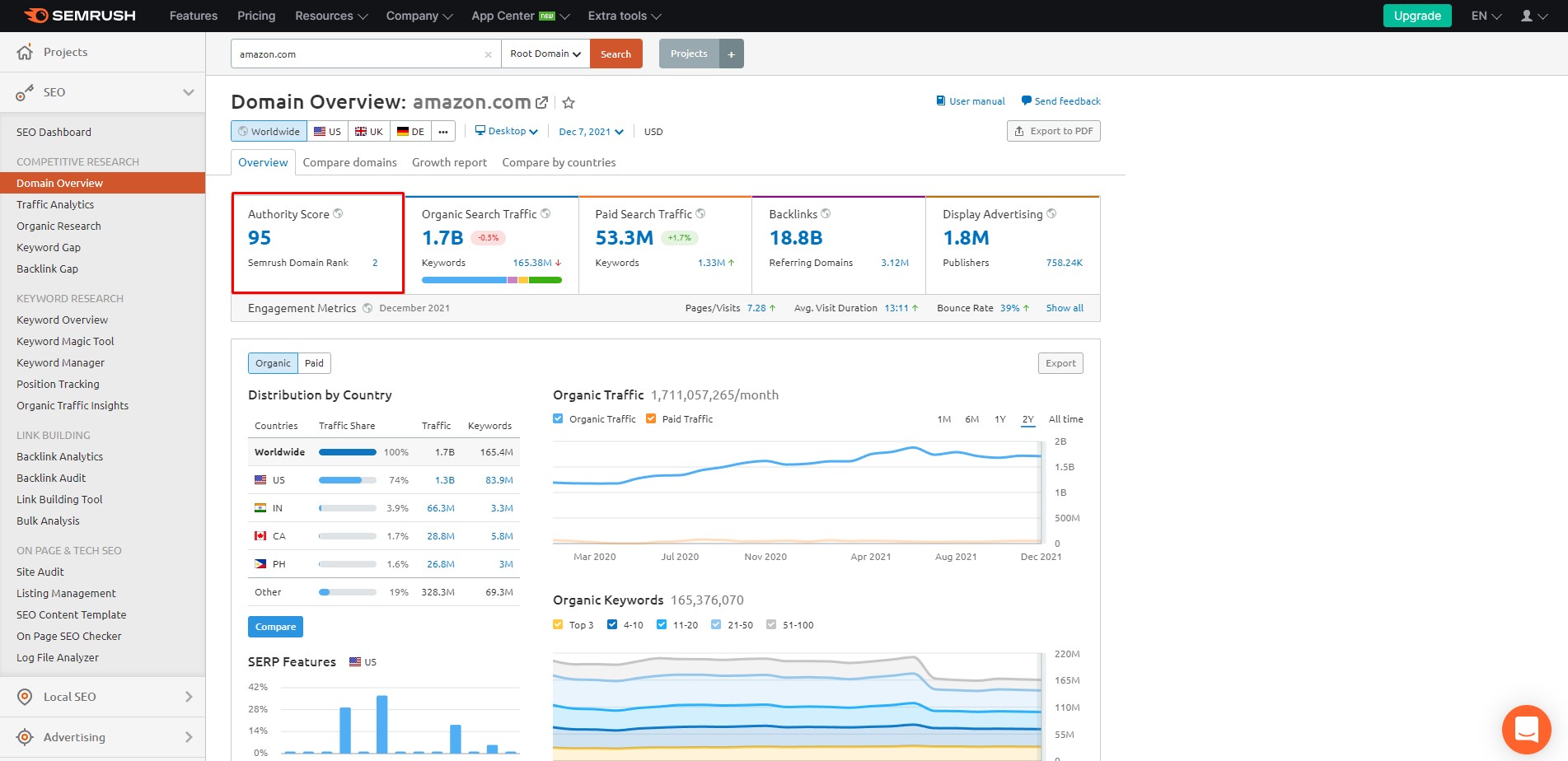This screenshot has height=761, width=1568.
Task: Open the Dec 7, 2021 date picker
Action: (591, 132)
